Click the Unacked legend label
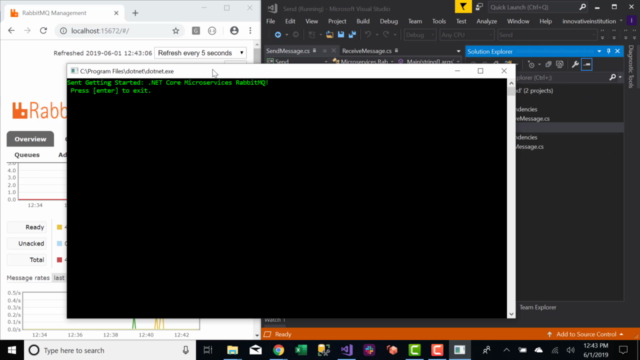The image size is (640, 360). (31, 244)
